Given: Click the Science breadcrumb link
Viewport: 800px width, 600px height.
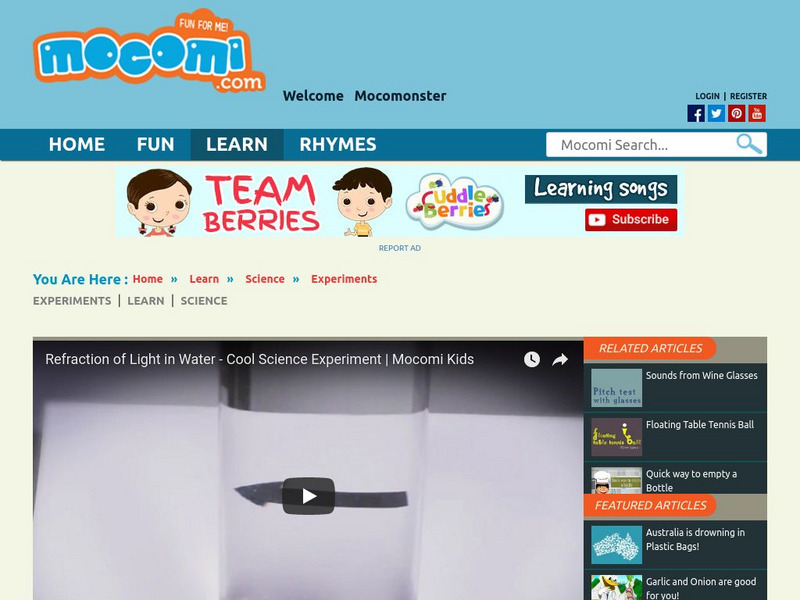Looking at the screenshot, I should coord(265,279).
